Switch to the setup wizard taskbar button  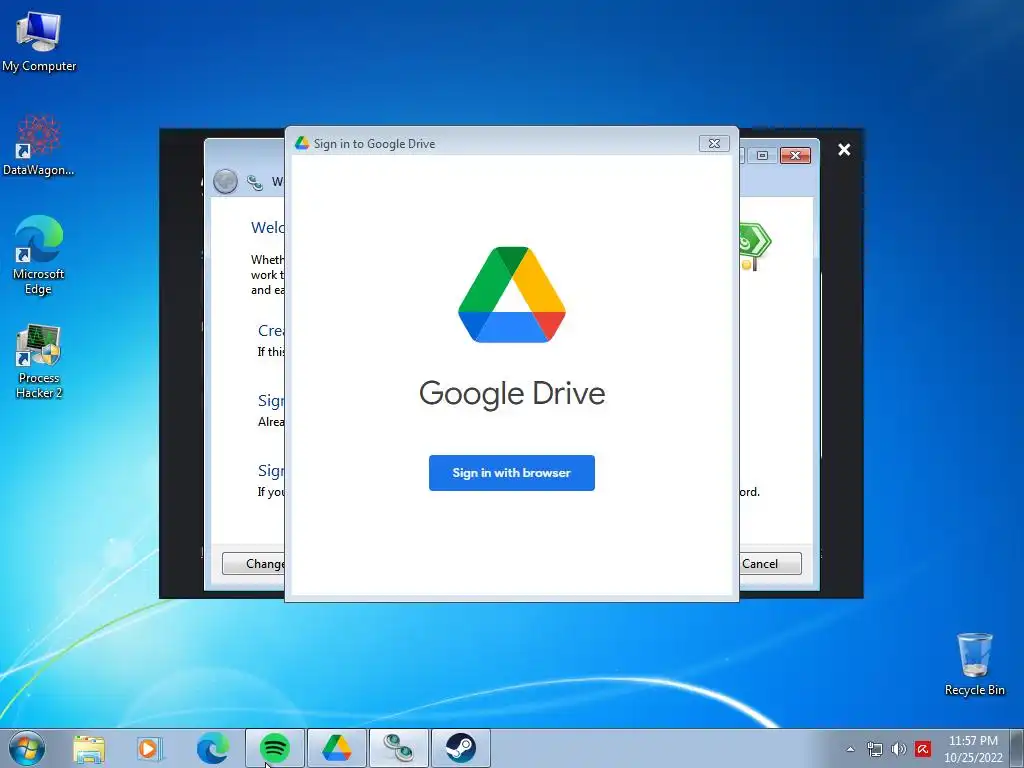point(399,748)
